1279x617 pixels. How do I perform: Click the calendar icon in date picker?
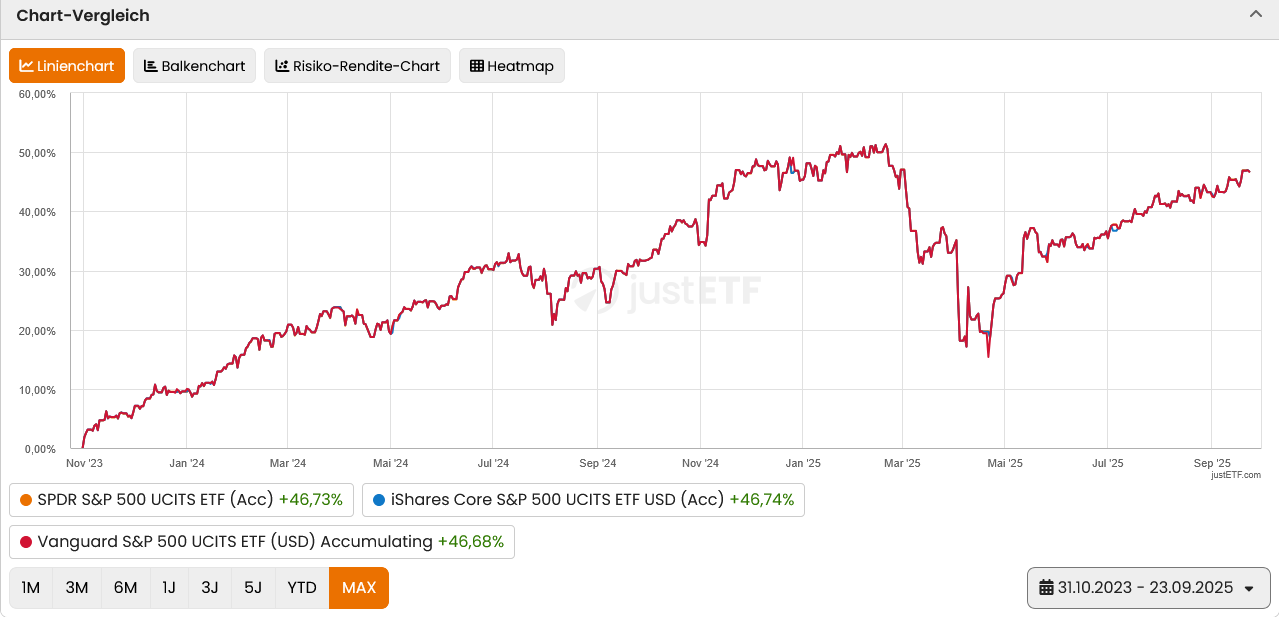point(1046,588)
